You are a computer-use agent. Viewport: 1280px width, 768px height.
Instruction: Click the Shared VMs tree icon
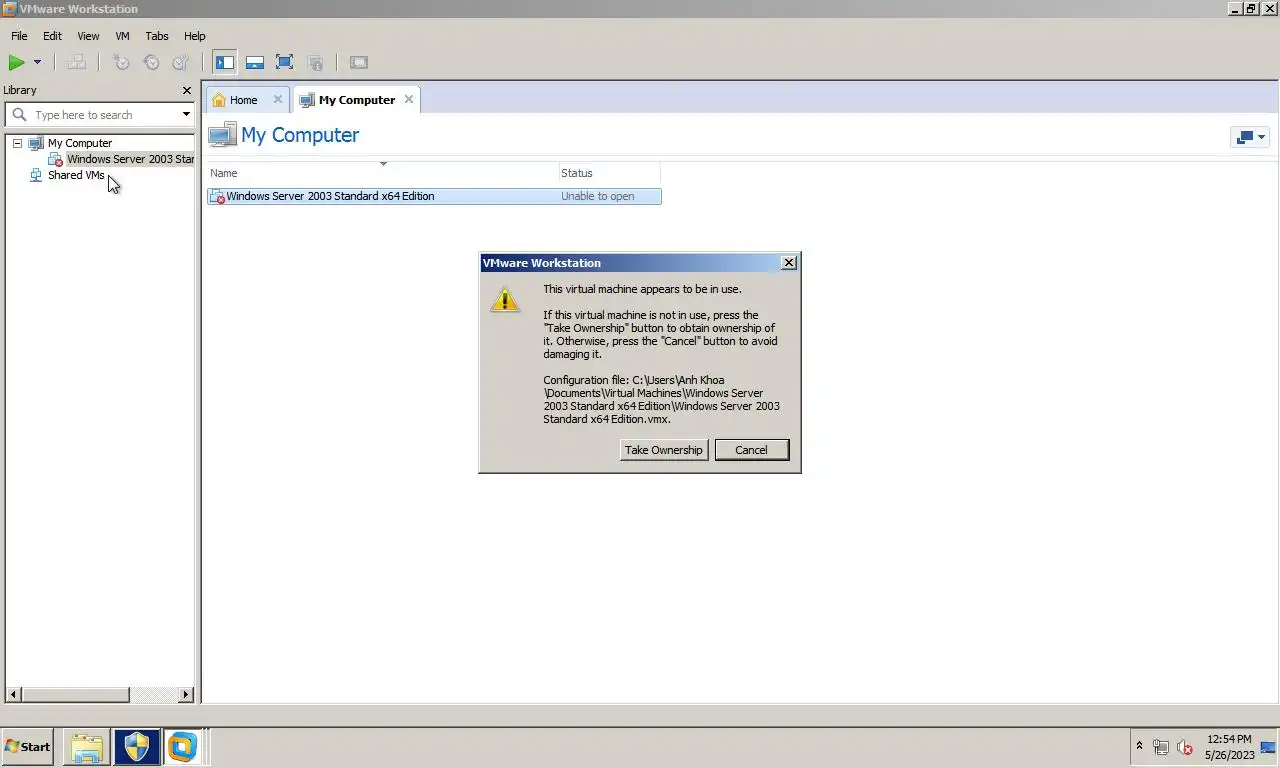point(36,175)
